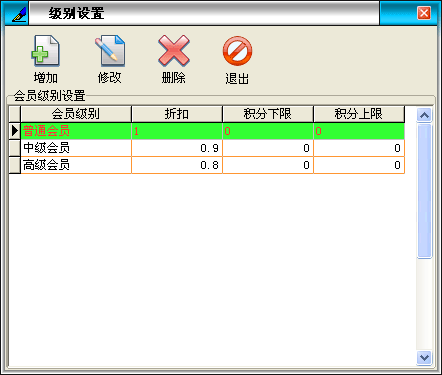Click the 修改 (Modify) pencil icon
The image size is (442, 375).
click(110, 51)
